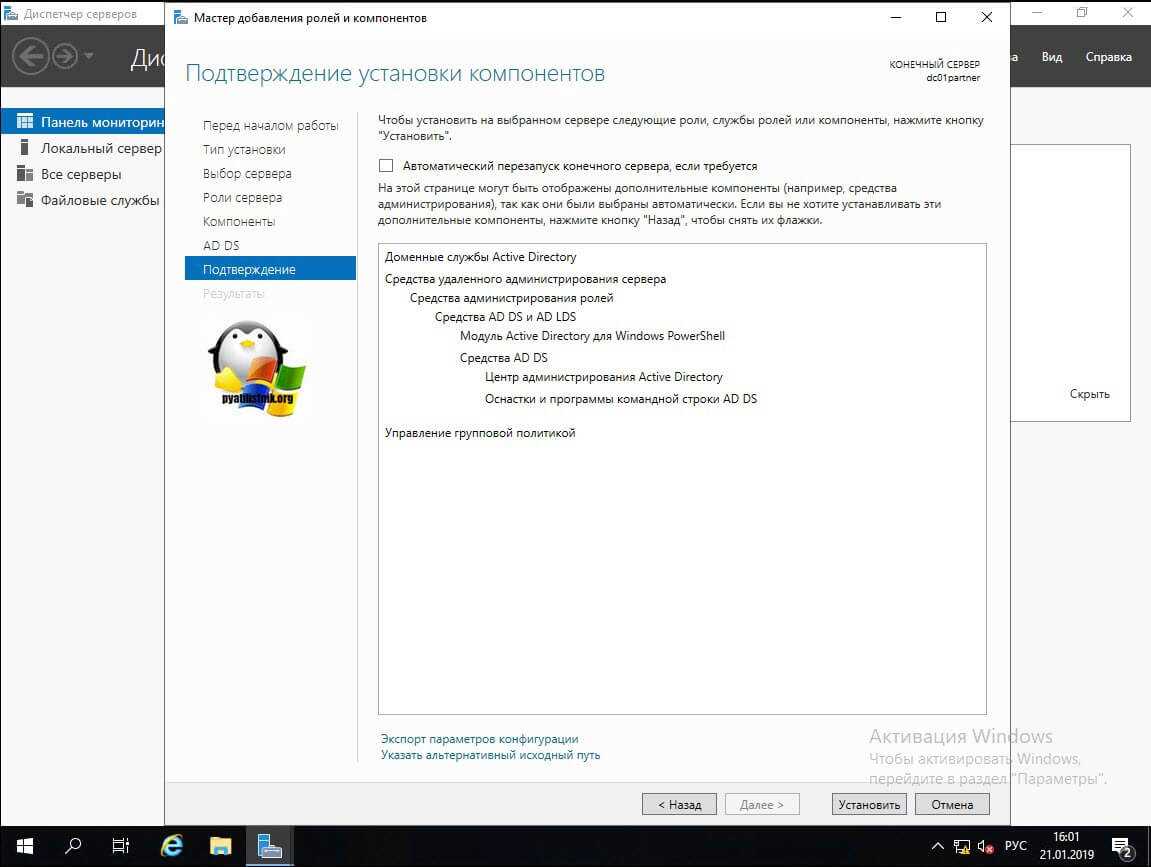Viewport: 1151px width, 867px height.
Task: Open Экспорт параметров конфигурации link
Action: tap(479, 739)
